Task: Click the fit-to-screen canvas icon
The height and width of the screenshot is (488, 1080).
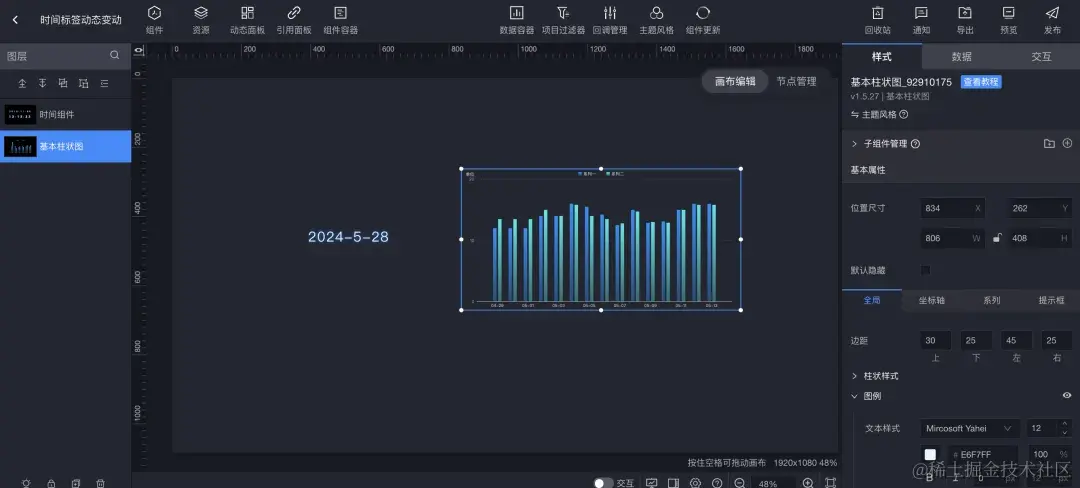Action: [x=831, y=483]
